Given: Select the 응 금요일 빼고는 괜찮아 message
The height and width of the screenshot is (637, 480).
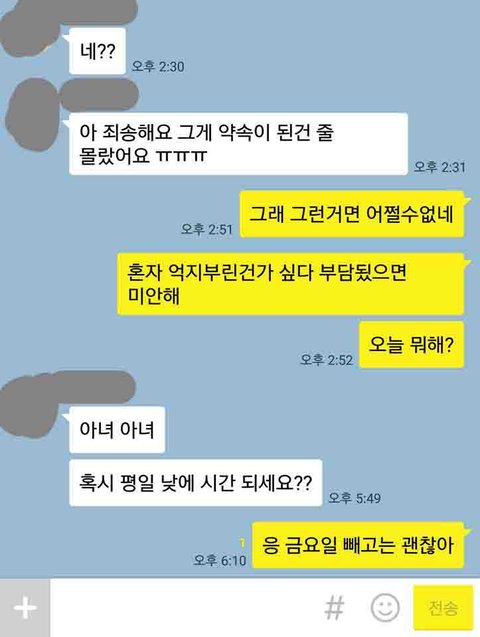Looking at the screenshot, I should pyautogui.click(x=358, y=545).
